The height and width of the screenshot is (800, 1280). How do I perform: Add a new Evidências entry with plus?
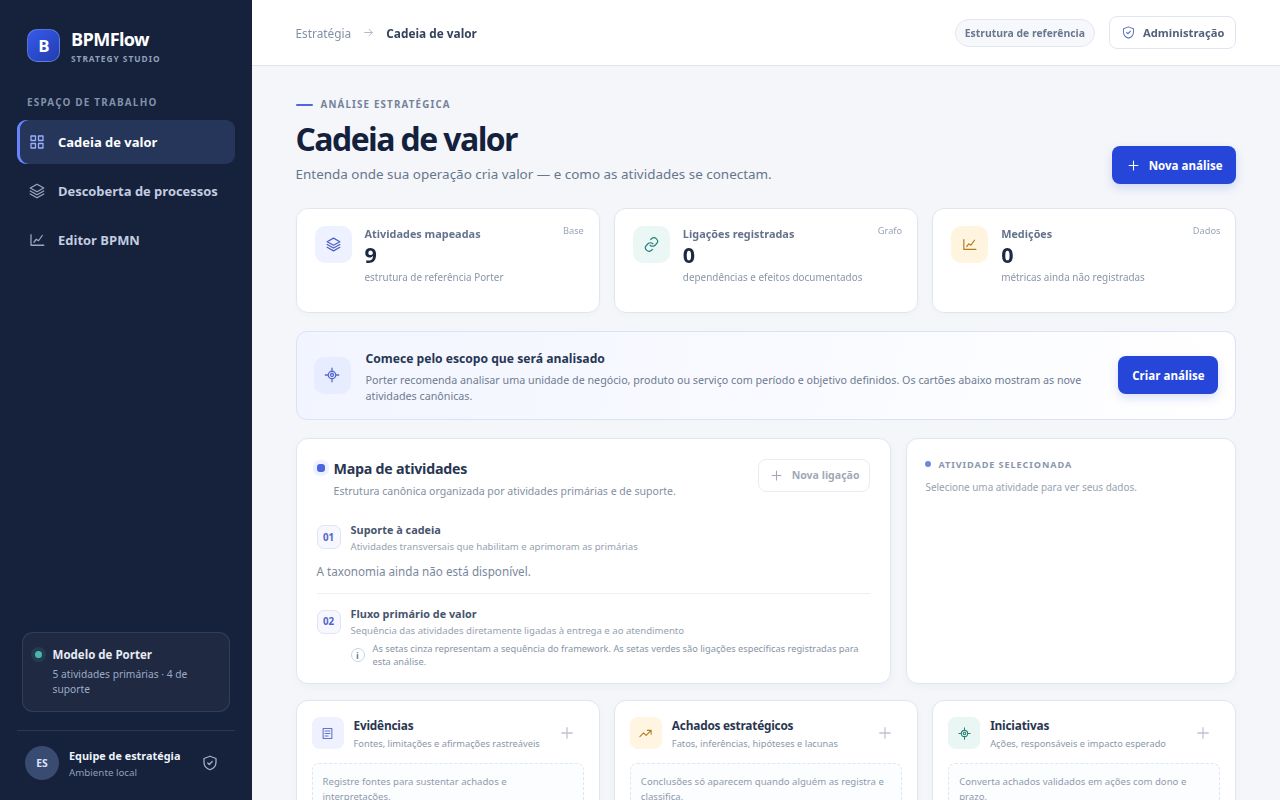(x=567, y=733)
